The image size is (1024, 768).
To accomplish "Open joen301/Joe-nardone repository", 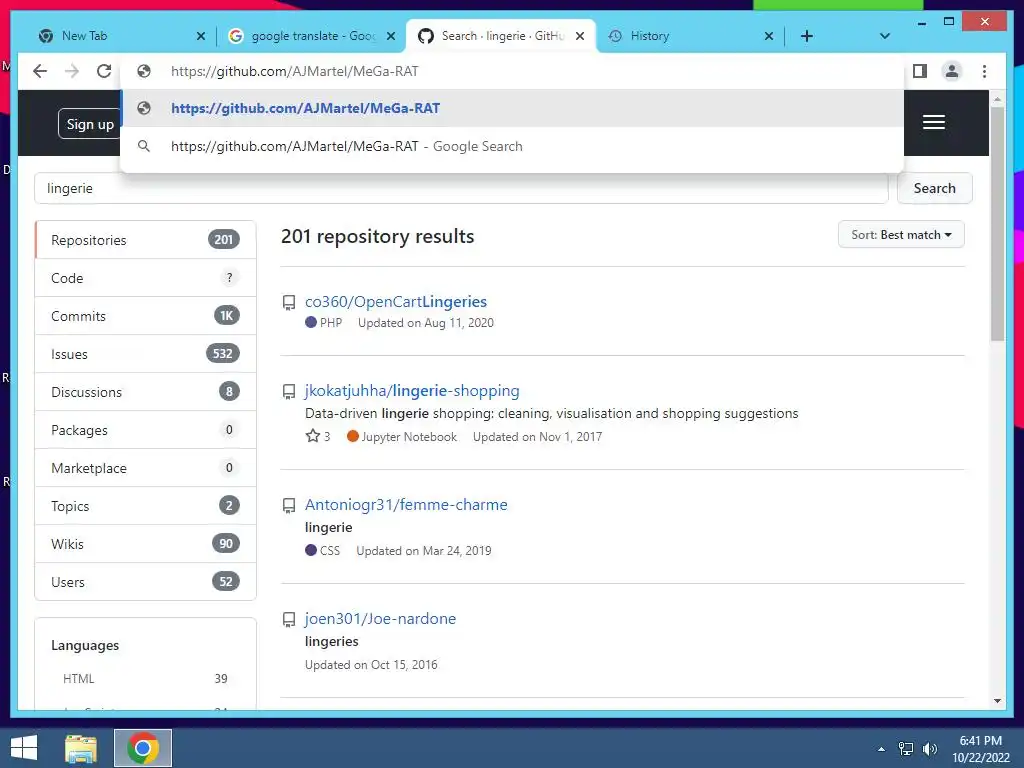I will [380, 618].
